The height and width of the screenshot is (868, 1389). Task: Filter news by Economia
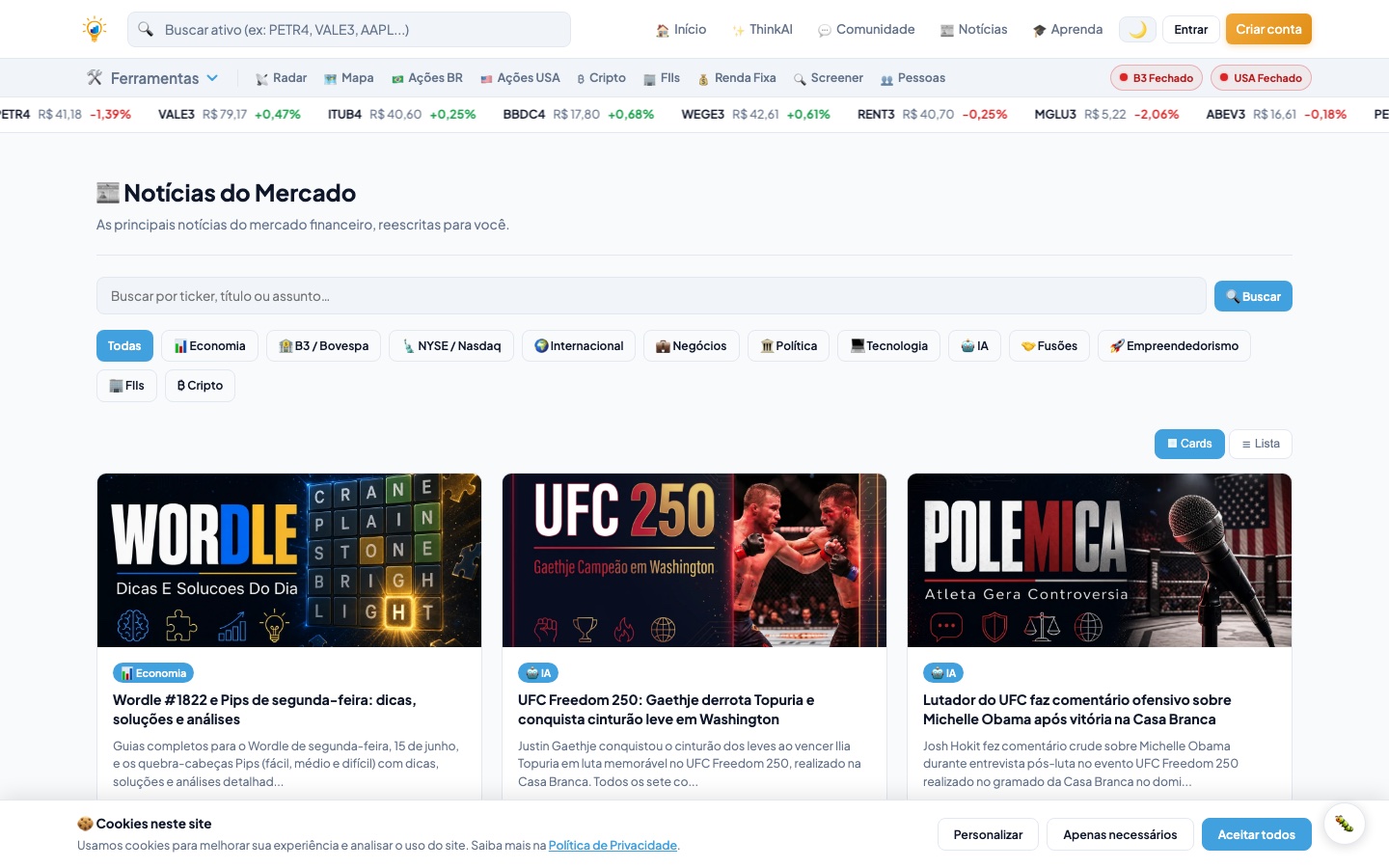[209, 346]
